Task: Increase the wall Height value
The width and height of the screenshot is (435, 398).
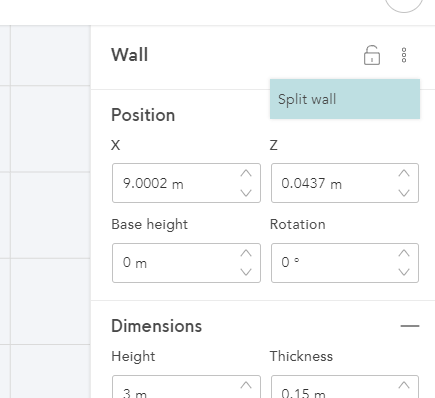Action: tap(246, 385)
